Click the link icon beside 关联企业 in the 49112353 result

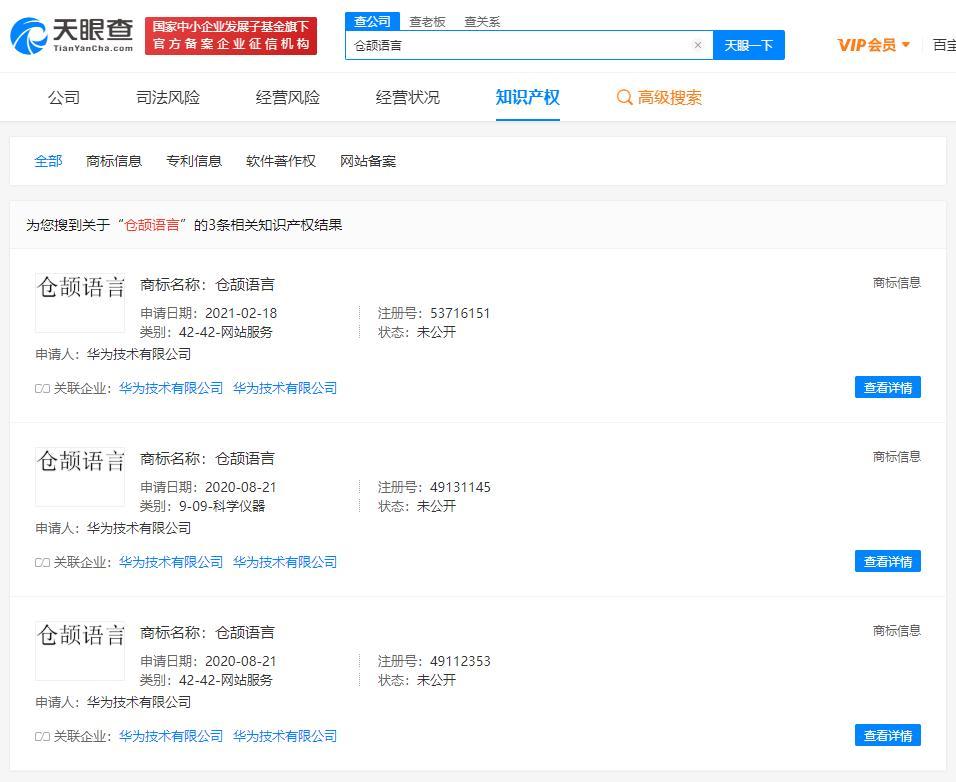click(x=42, y=736)
